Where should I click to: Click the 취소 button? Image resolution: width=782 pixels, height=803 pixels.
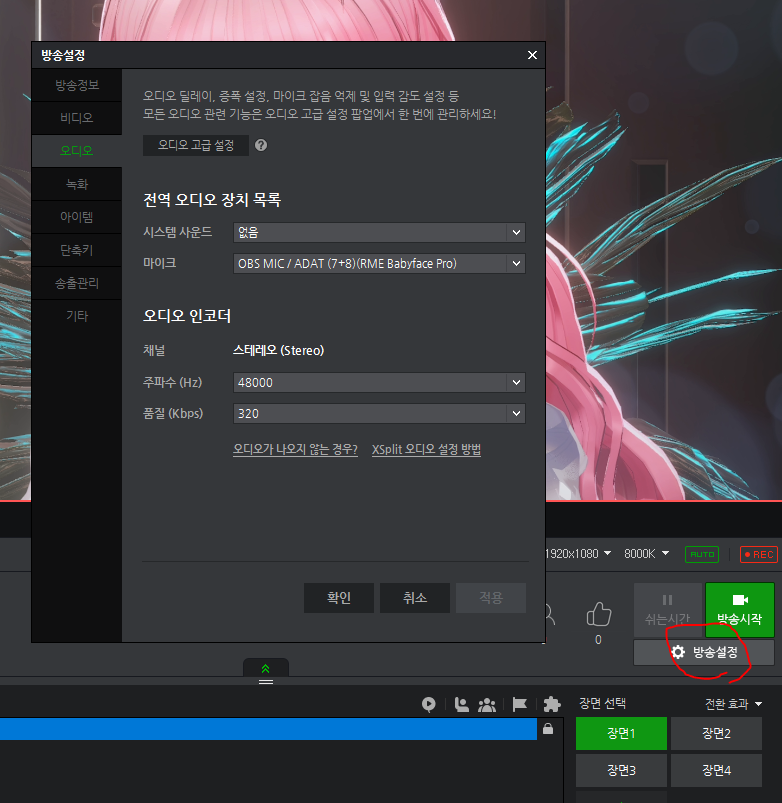click(415, 598)
